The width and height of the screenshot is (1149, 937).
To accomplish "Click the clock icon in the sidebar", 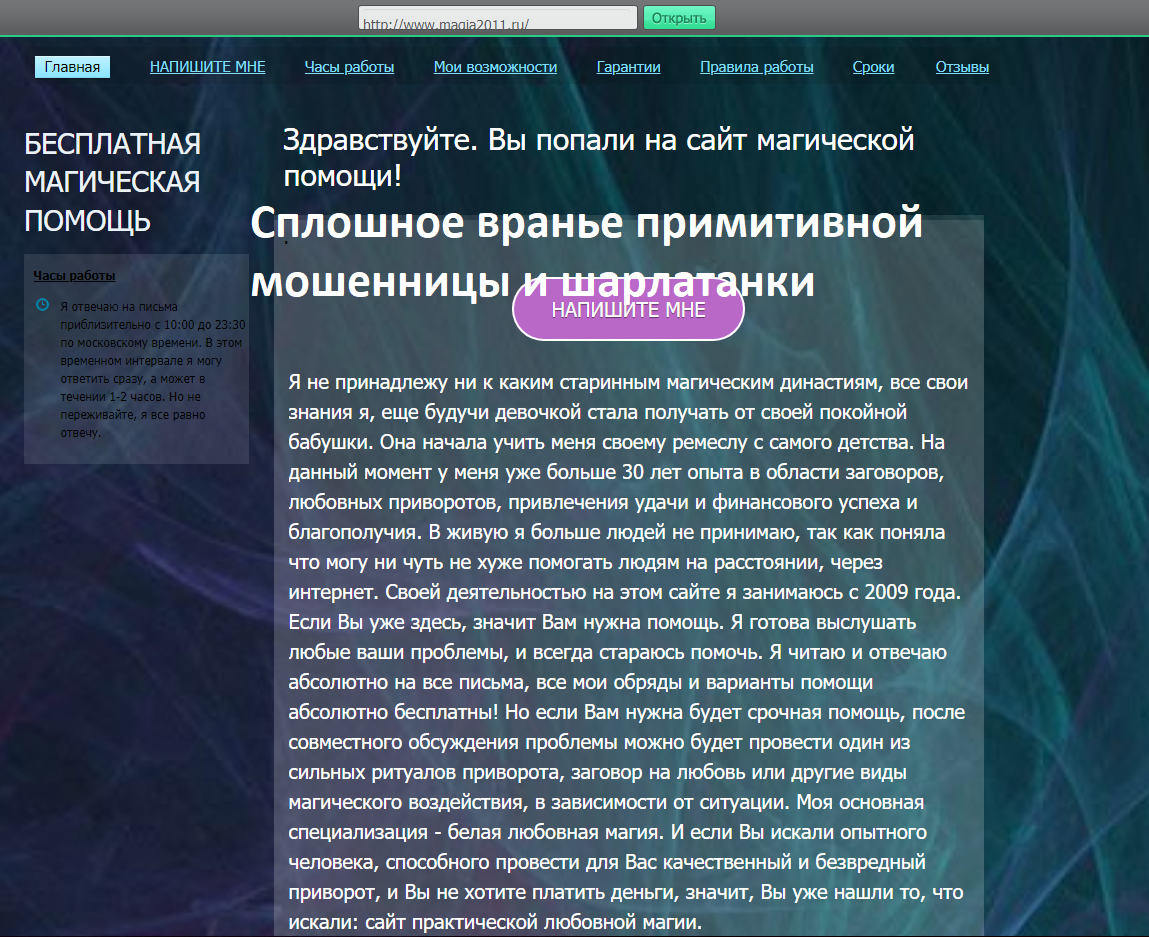I will pyautogui.click(x=42, y=305).
